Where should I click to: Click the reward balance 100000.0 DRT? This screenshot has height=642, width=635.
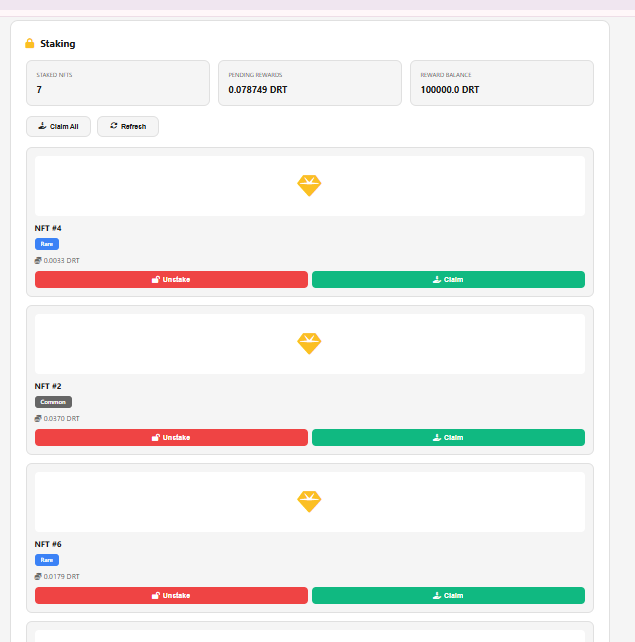coord(450,90)
